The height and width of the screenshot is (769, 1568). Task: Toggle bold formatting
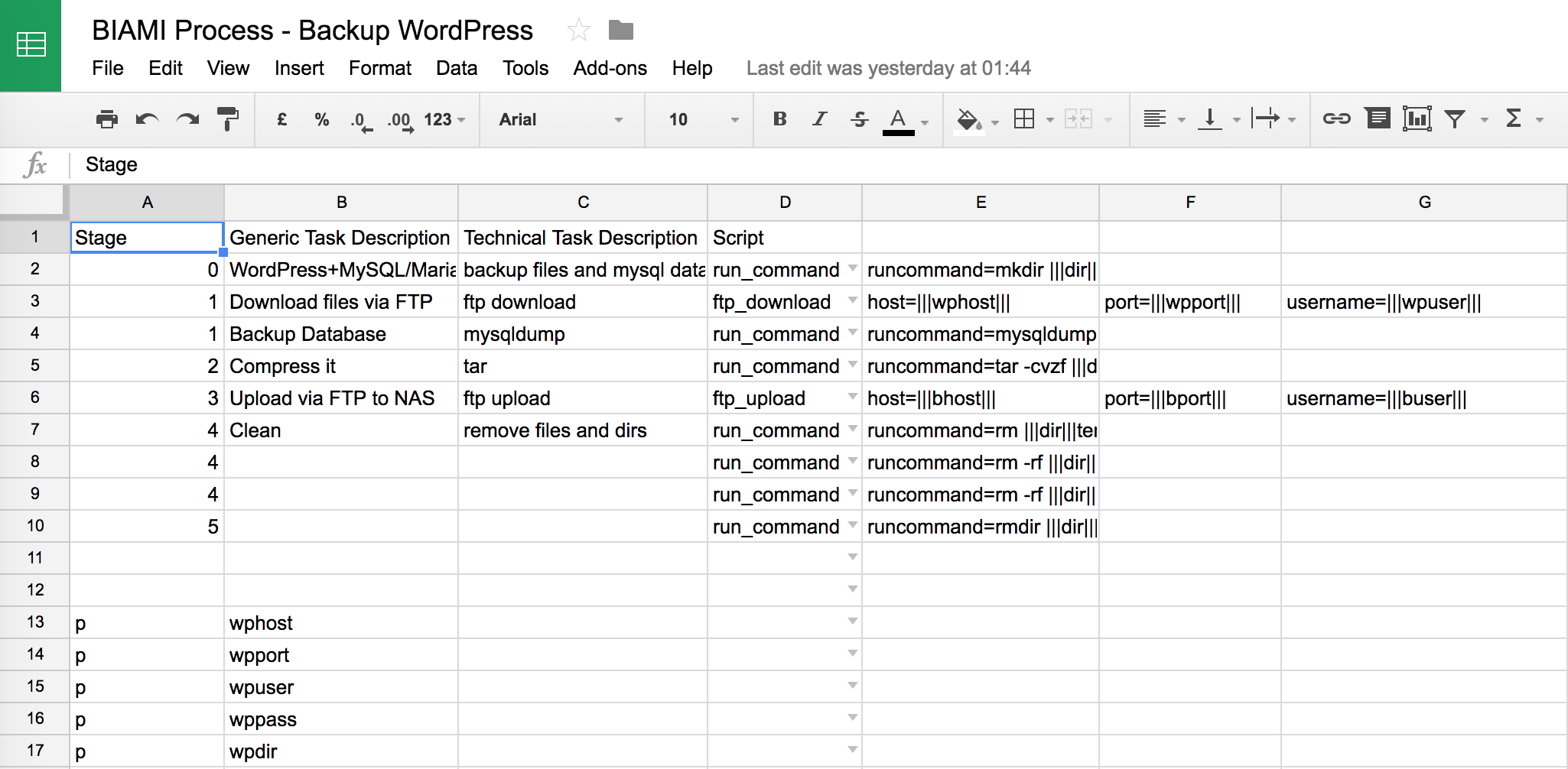pos(779,119)
